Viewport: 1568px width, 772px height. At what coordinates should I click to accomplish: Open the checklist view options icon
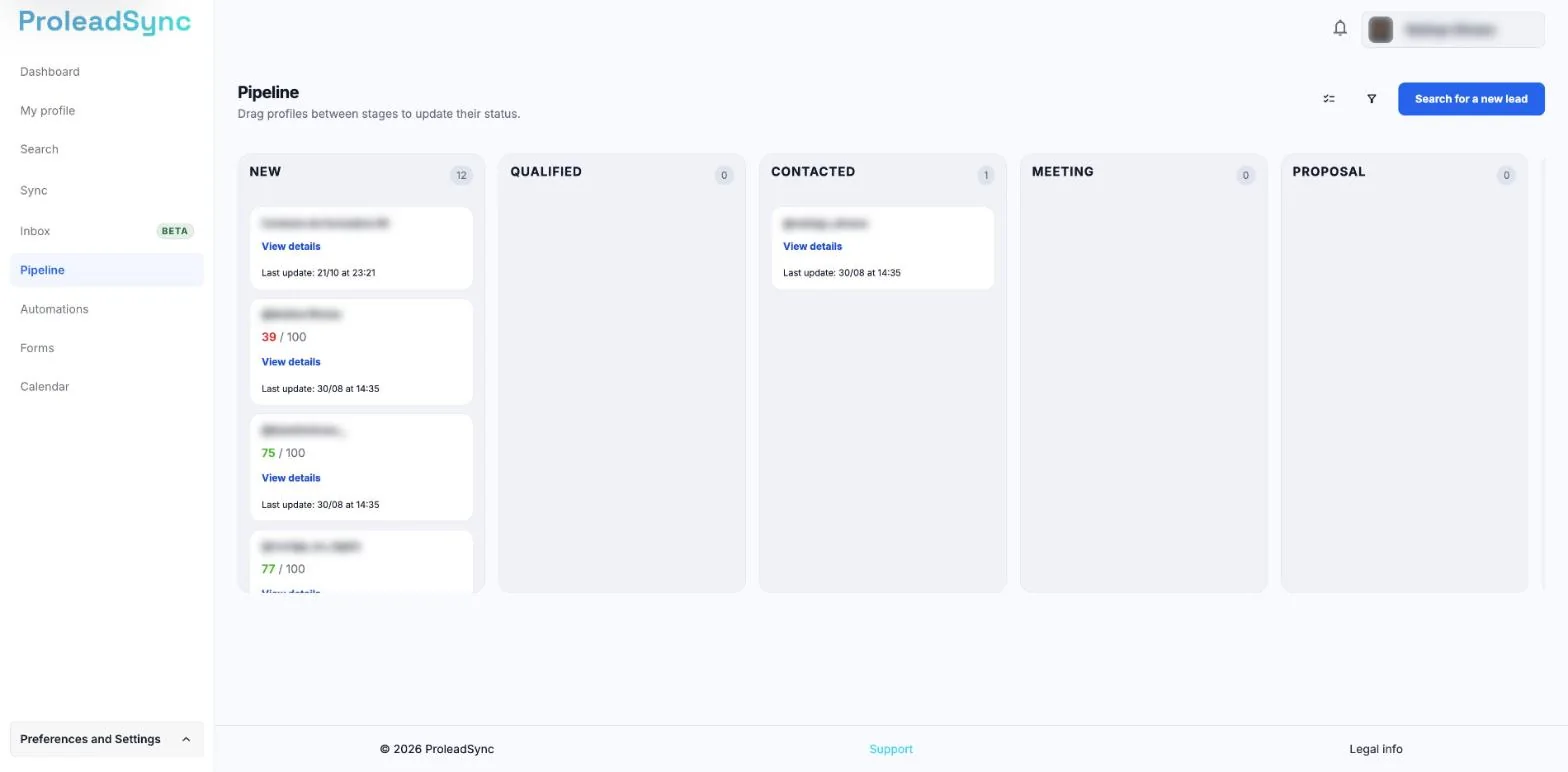pos(1329,99)
